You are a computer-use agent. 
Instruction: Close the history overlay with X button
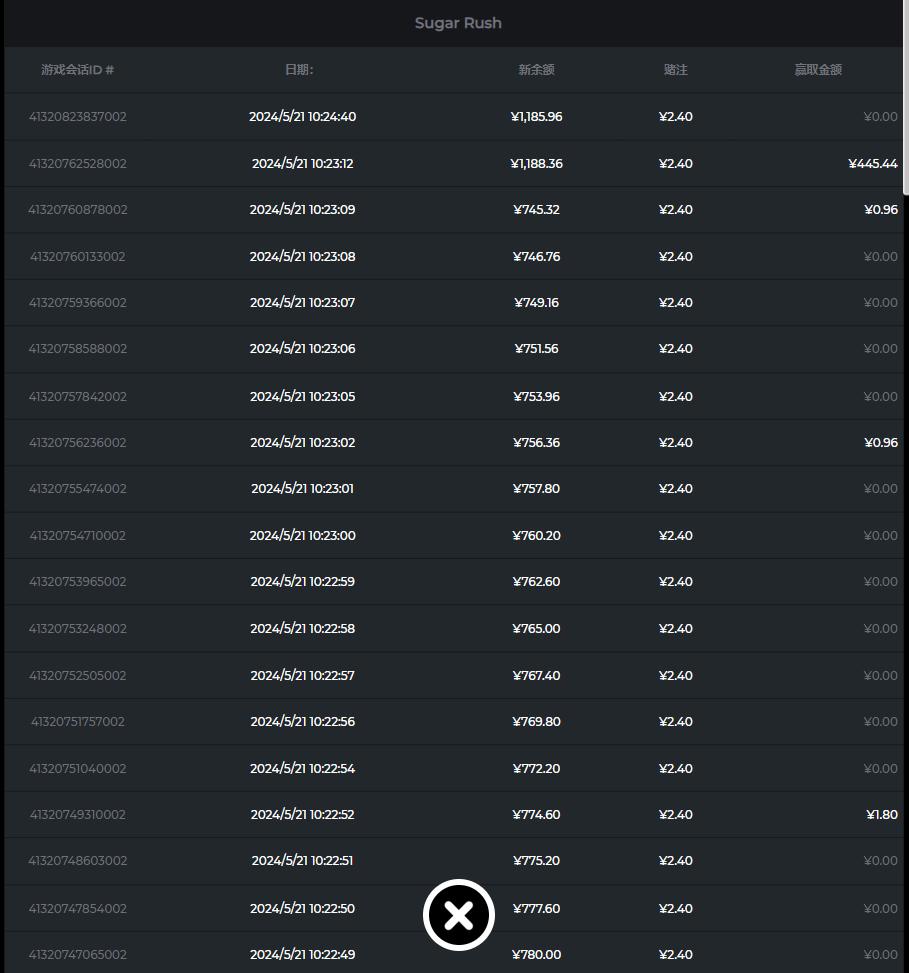coord(459,915)
